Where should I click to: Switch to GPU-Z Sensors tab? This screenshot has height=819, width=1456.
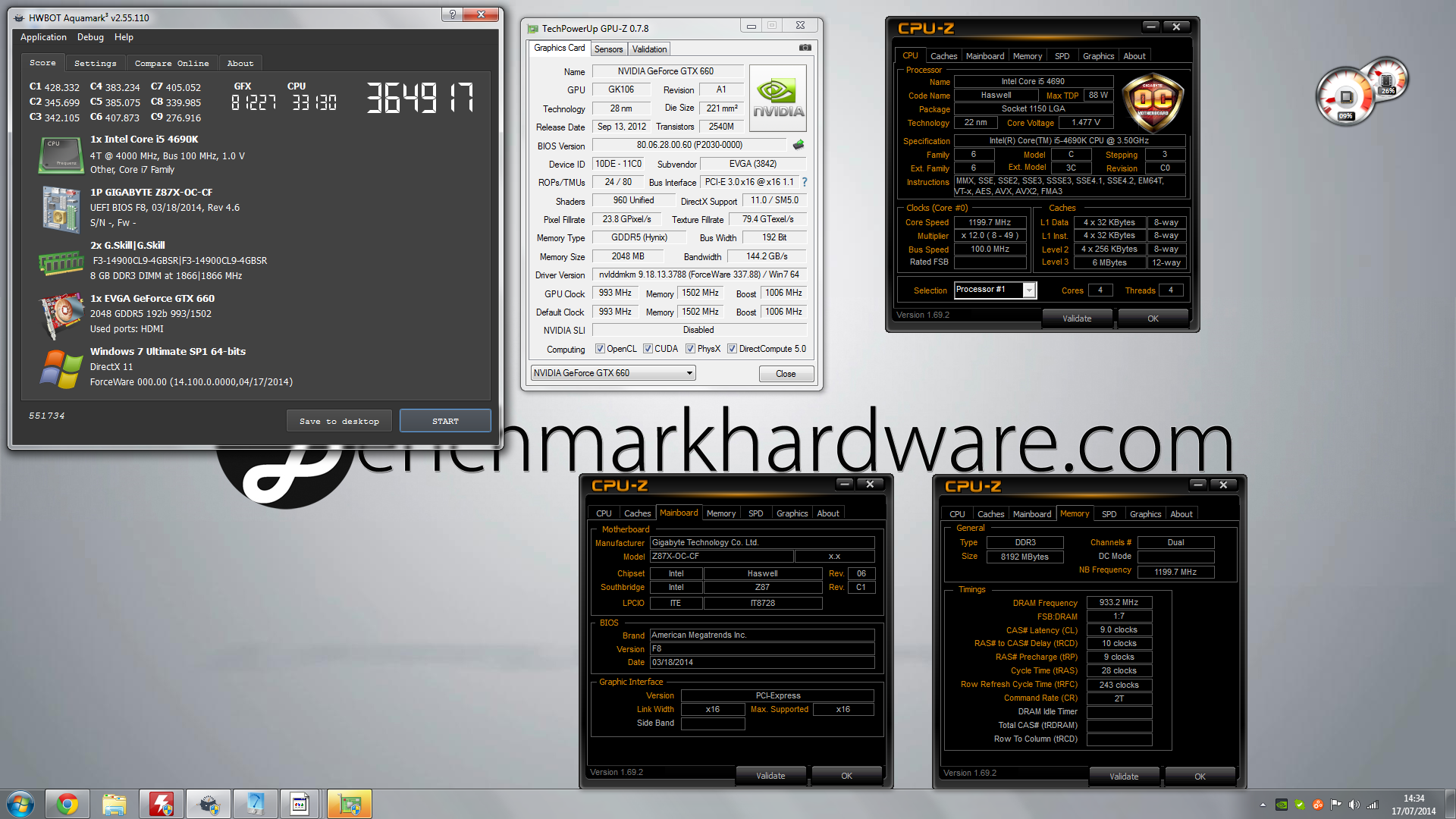[609, 49]
